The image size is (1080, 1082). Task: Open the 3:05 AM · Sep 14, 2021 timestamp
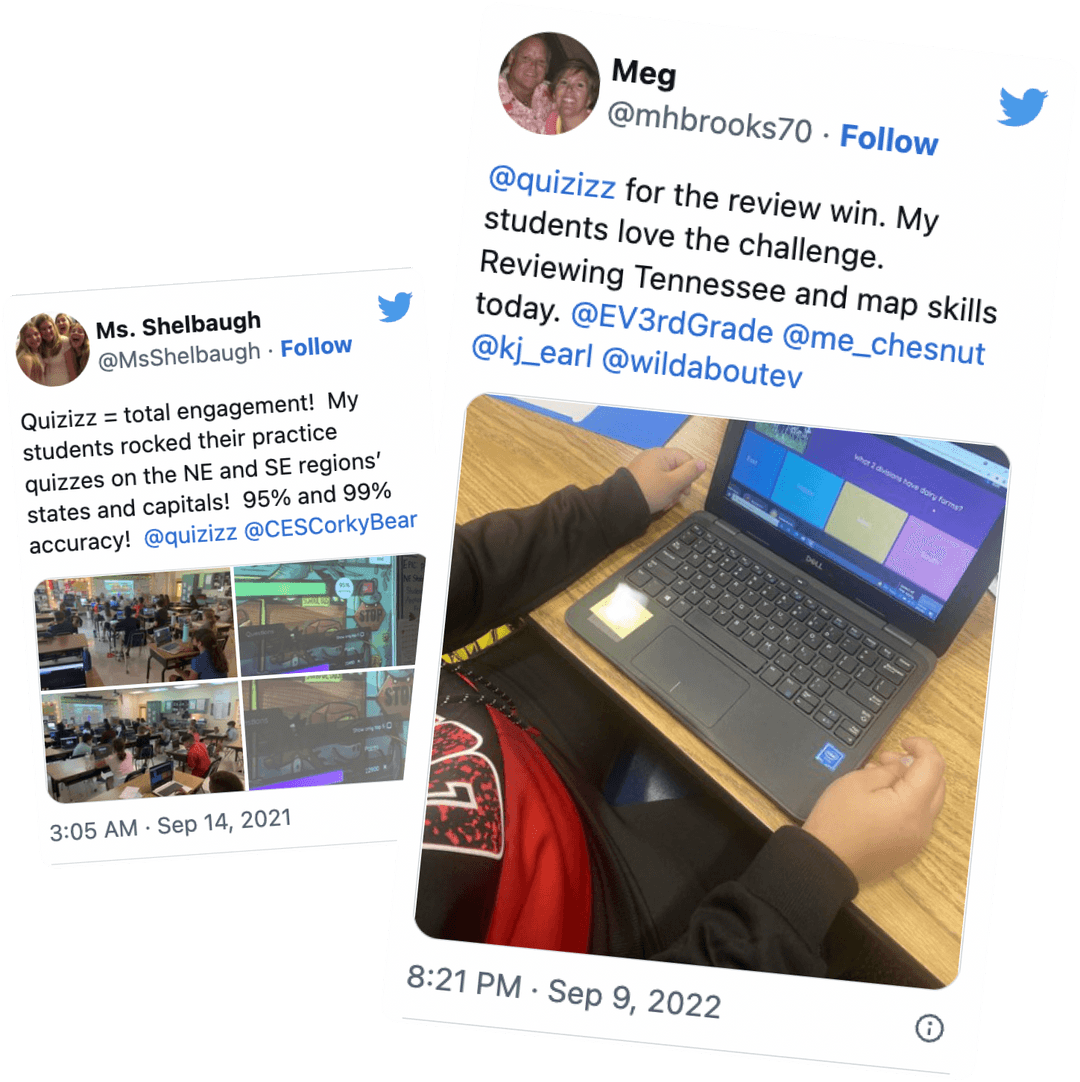pos(170,825)
